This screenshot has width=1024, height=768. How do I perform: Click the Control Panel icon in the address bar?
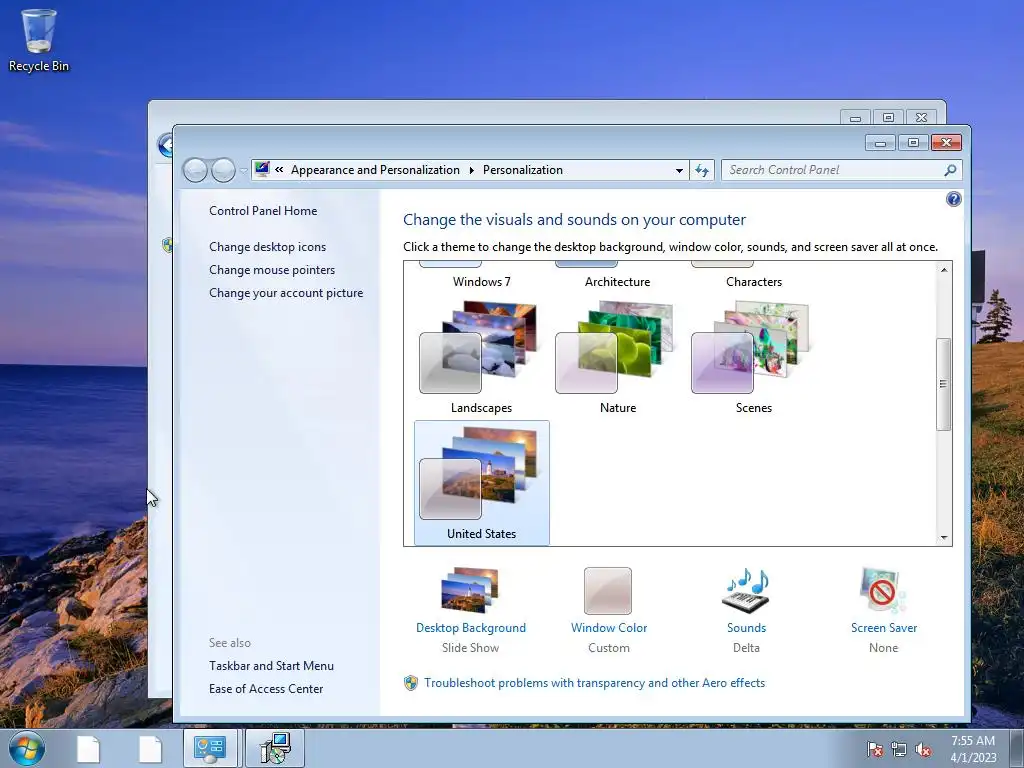(x=262, y=170)
